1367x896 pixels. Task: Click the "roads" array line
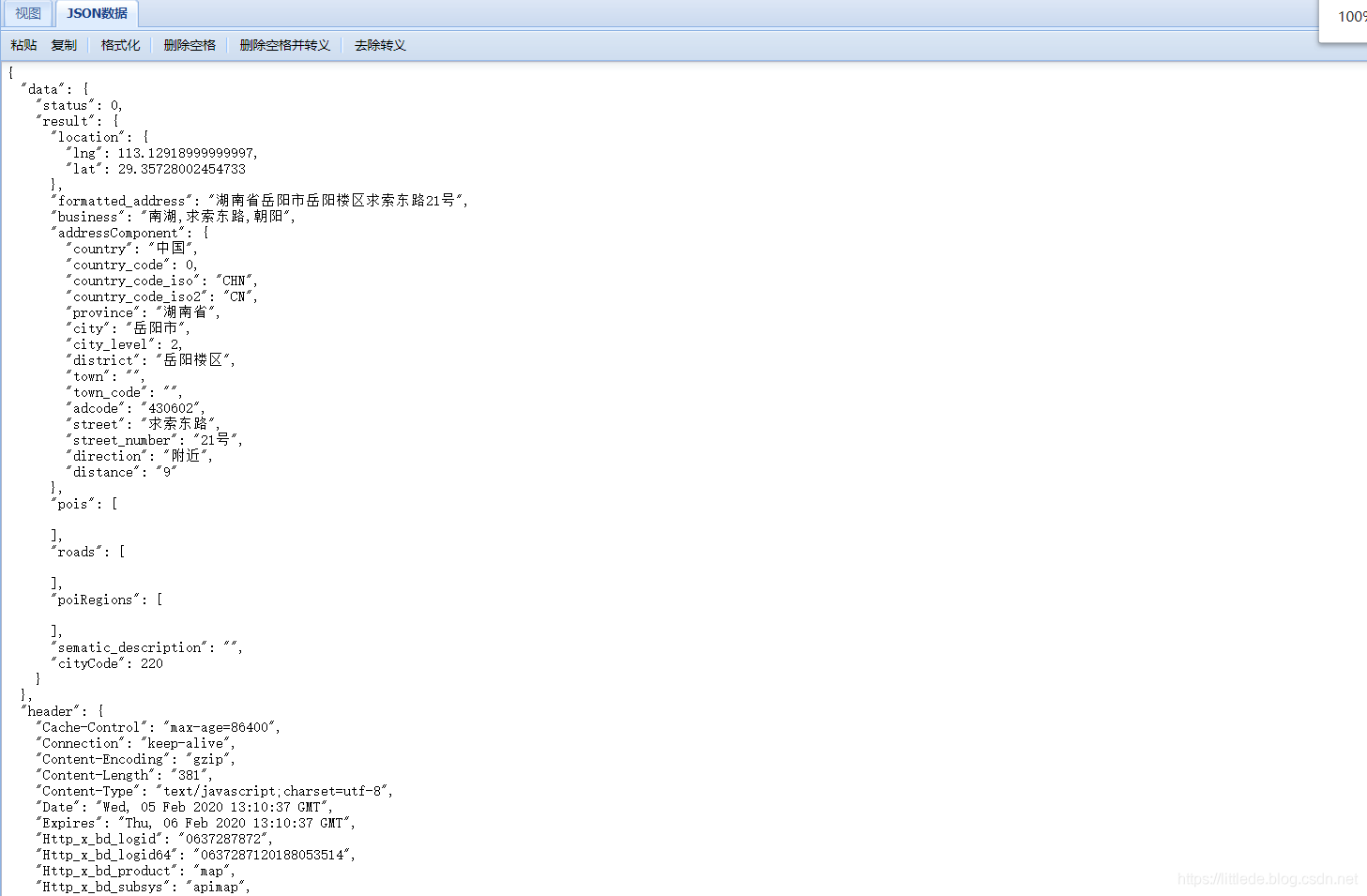point(88,553)
